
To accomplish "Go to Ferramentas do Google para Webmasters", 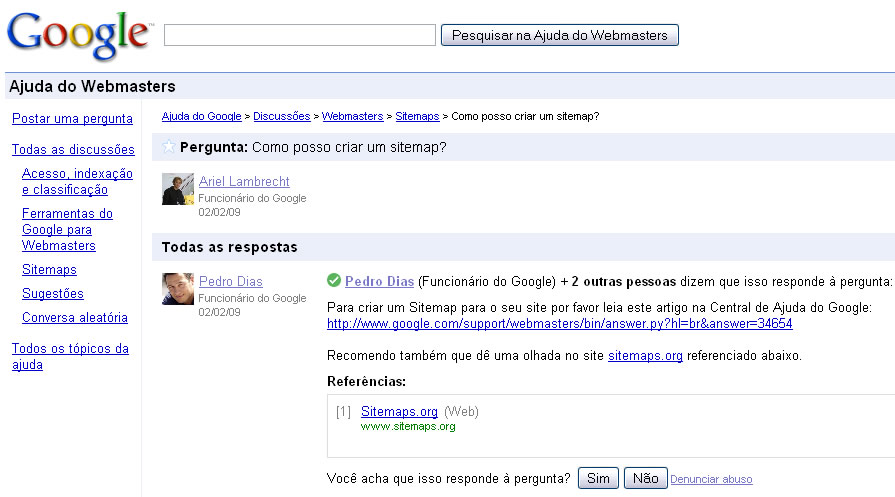I will point(66,229).
